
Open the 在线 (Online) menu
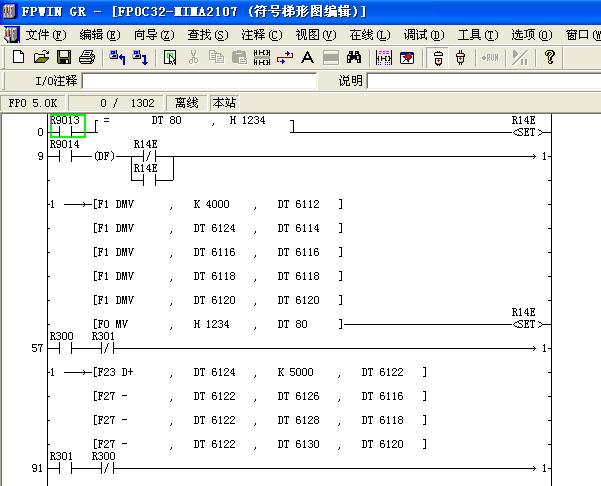[368, 34]
